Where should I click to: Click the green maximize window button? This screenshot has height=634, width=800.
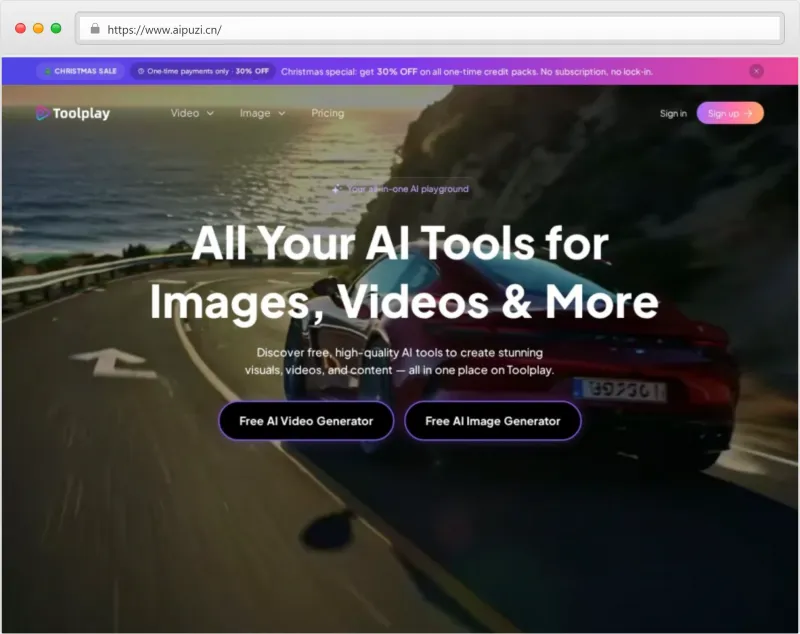tap(56, 29)
